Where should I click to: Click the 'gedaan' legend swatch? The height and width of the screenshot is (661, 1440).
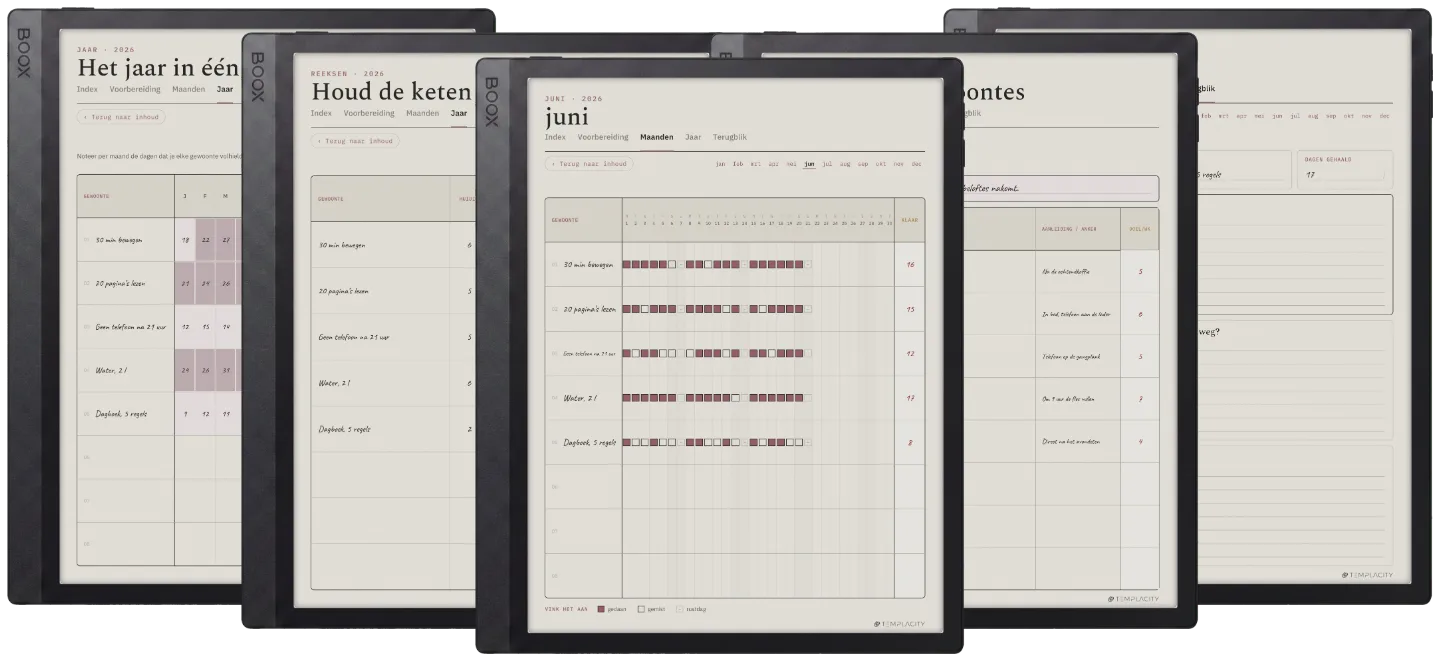coord(601,608)
